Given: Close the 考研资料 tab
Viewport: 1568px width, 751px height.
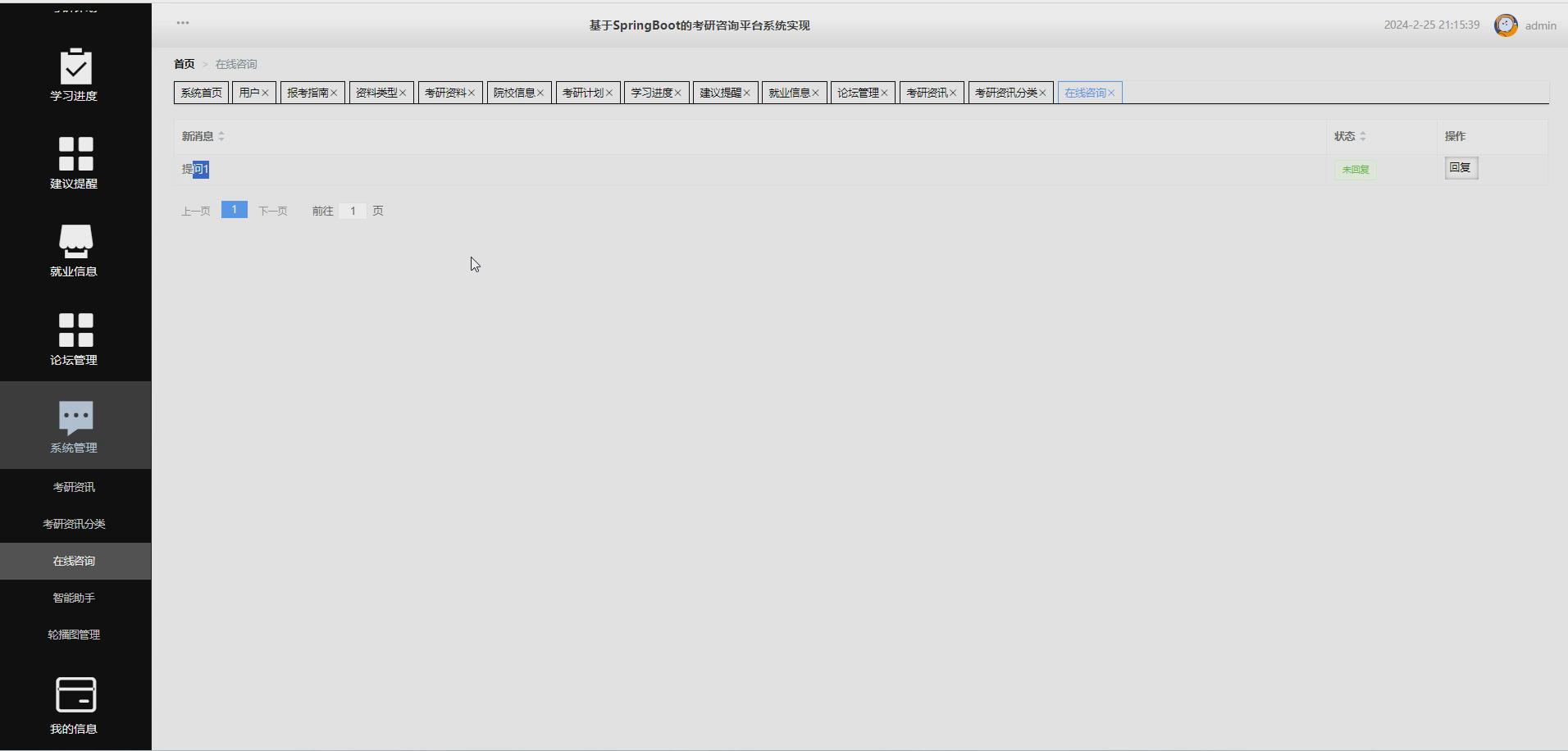Looking at the screenshot, I should tap(472, 93).
